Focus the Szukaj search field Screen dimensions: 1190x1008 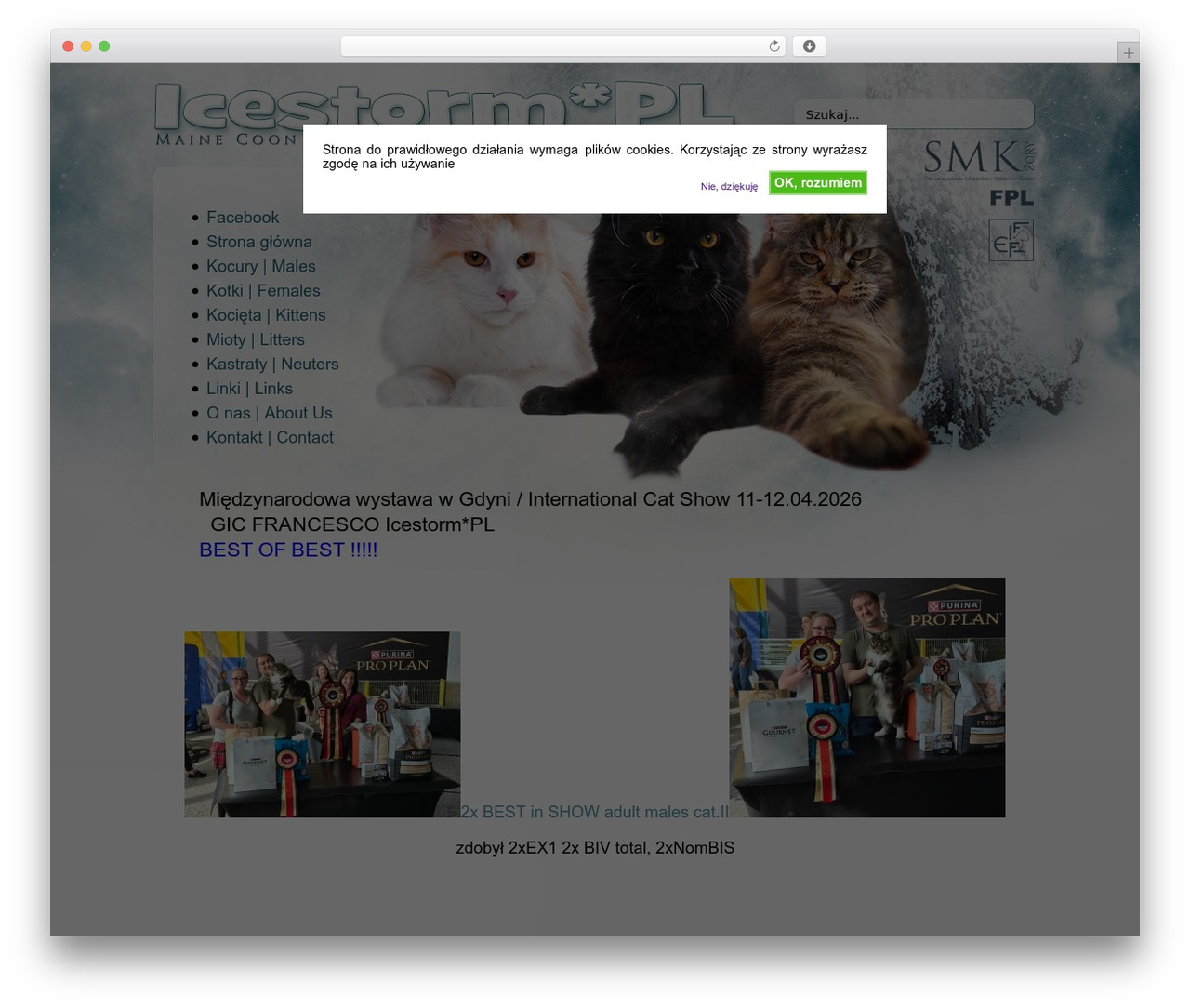[914, 114]
